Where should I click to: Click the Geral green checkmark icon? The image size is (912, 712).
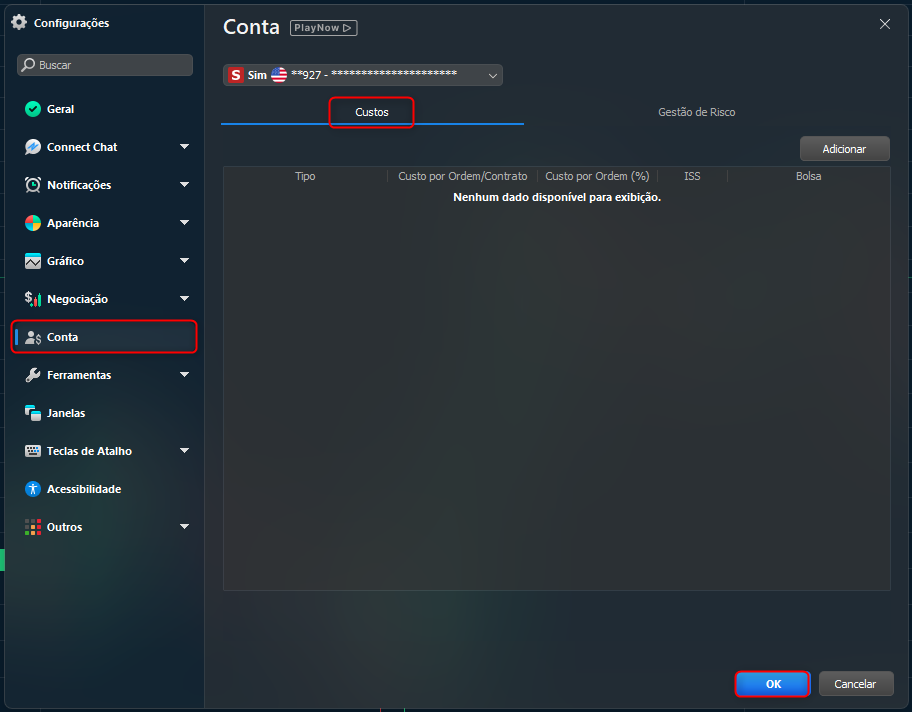coord(33,109)
